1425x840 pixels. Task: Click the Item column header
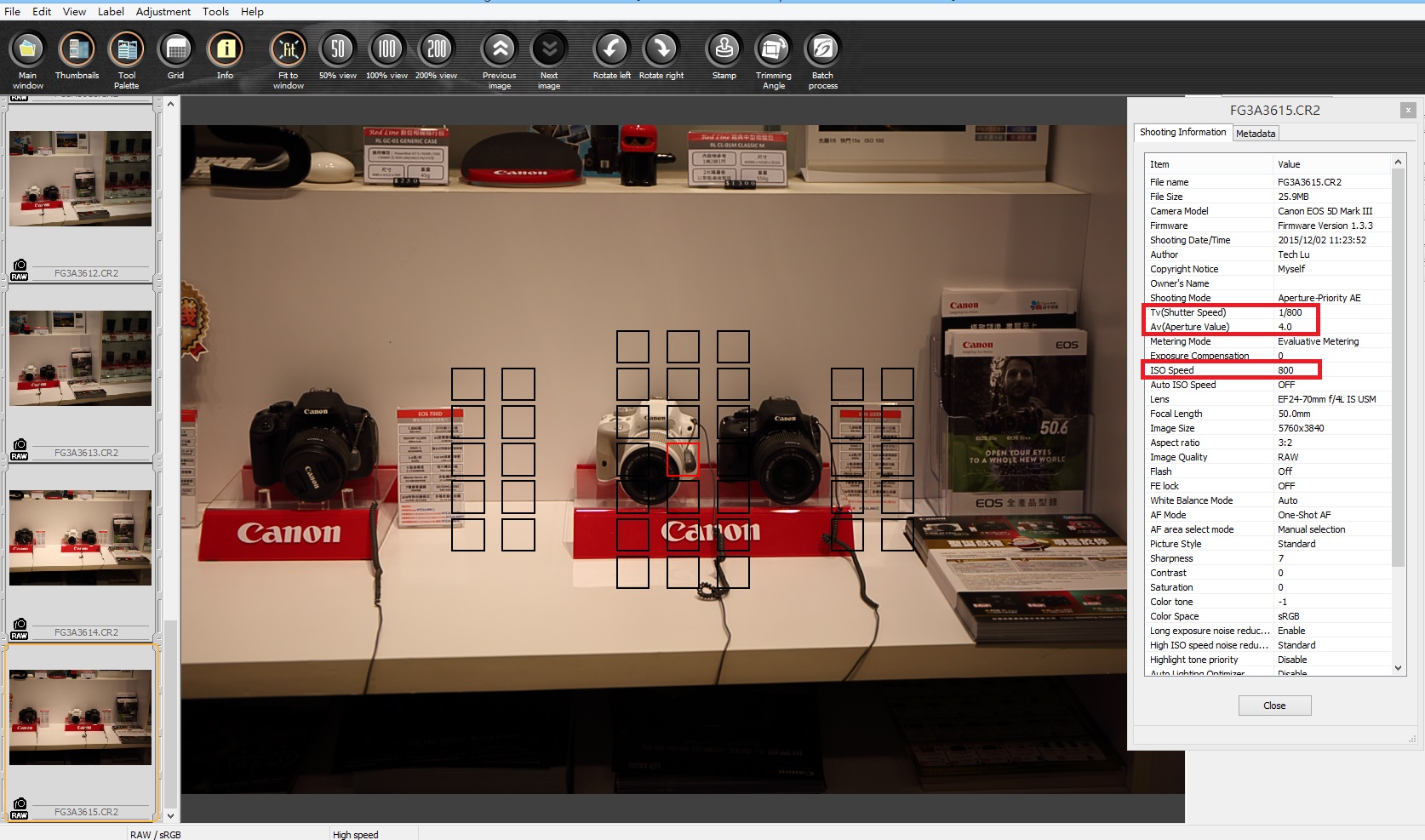click(1209, 164)
